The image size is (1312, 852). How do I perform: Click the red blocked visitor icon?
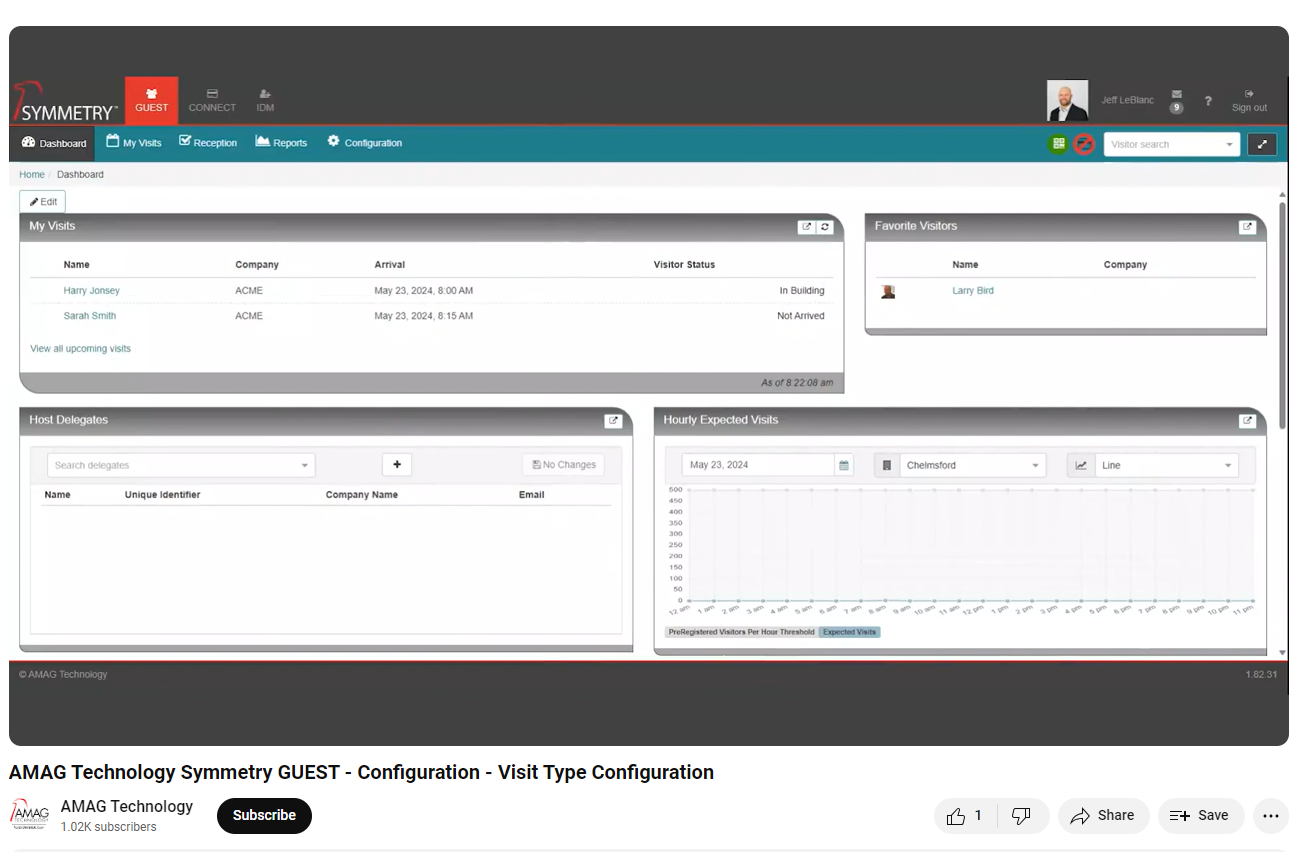tap(1084, 144)
